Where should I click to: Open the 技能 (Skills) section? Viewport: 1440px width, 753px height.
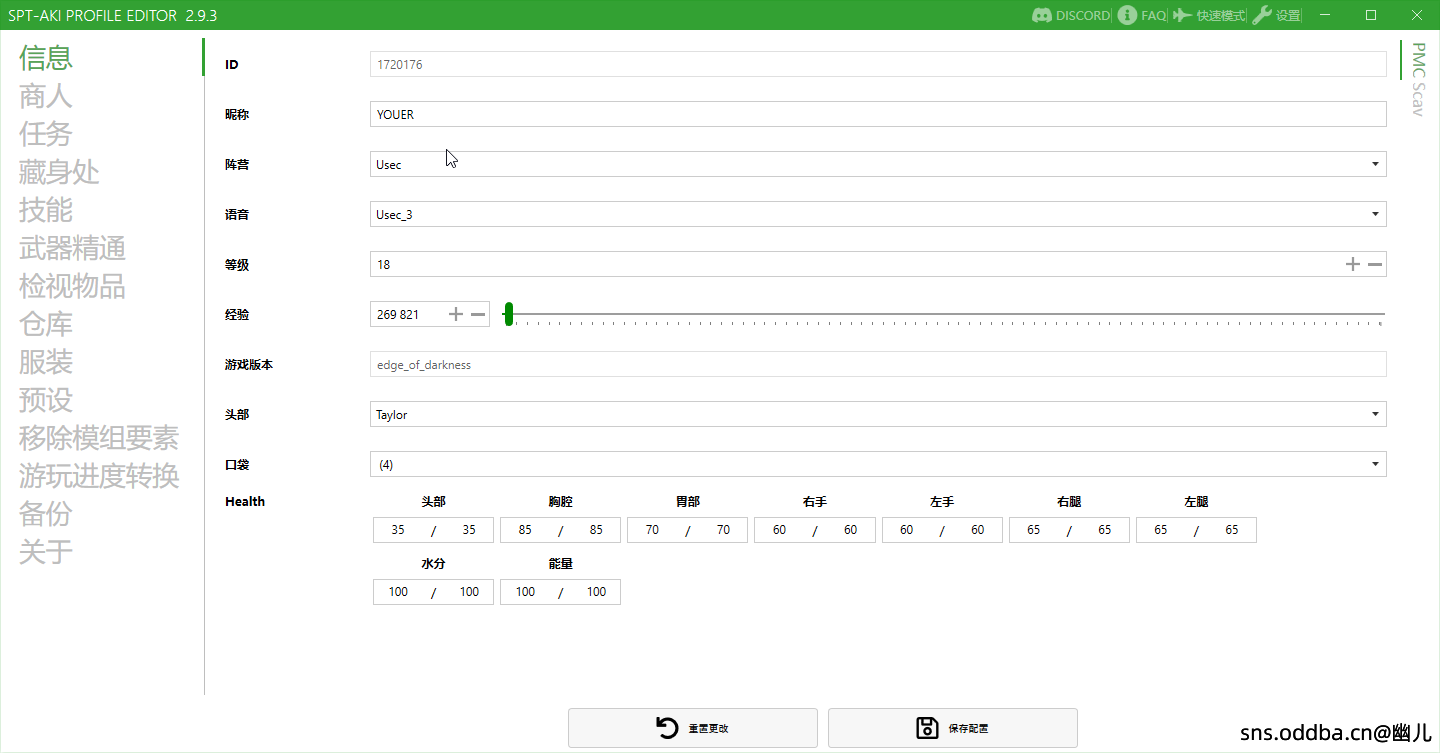[46, 210]
